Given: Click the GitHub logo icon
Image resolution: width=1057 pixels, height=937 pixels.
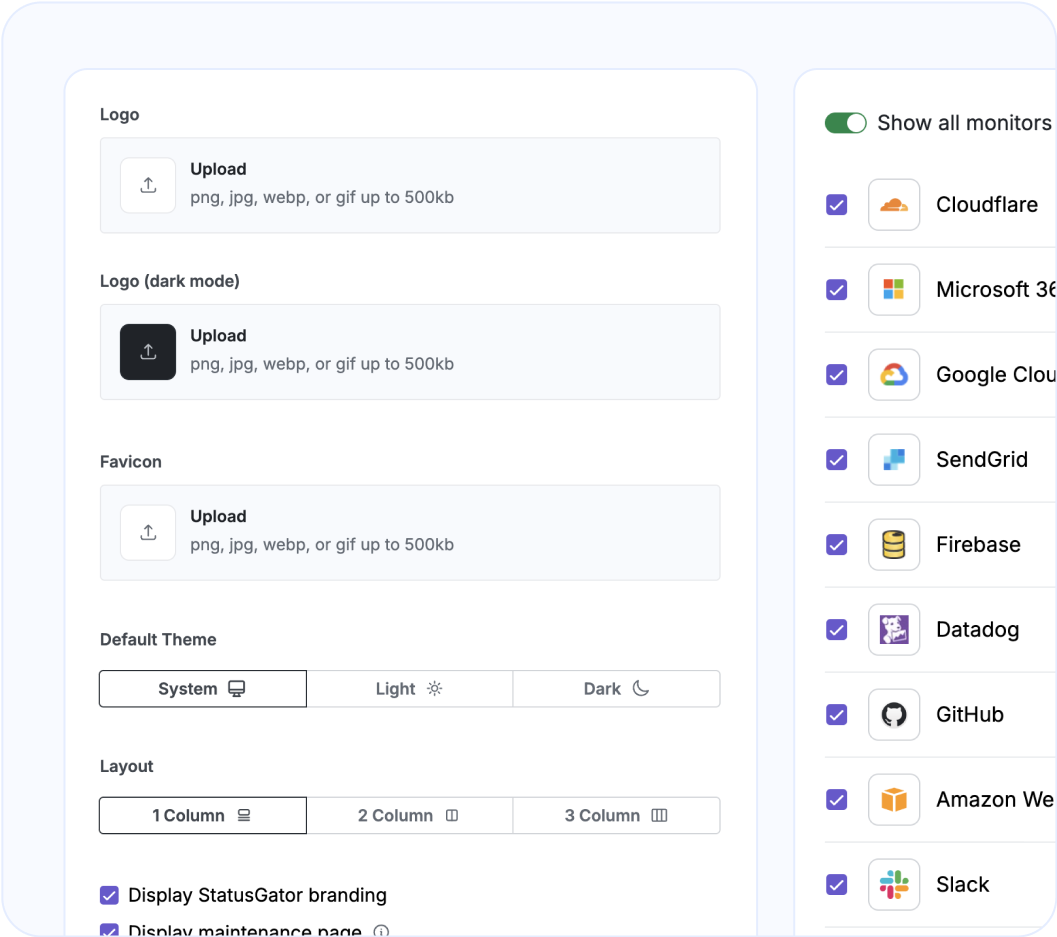Looking at the screenshot, I should [893, 715].
